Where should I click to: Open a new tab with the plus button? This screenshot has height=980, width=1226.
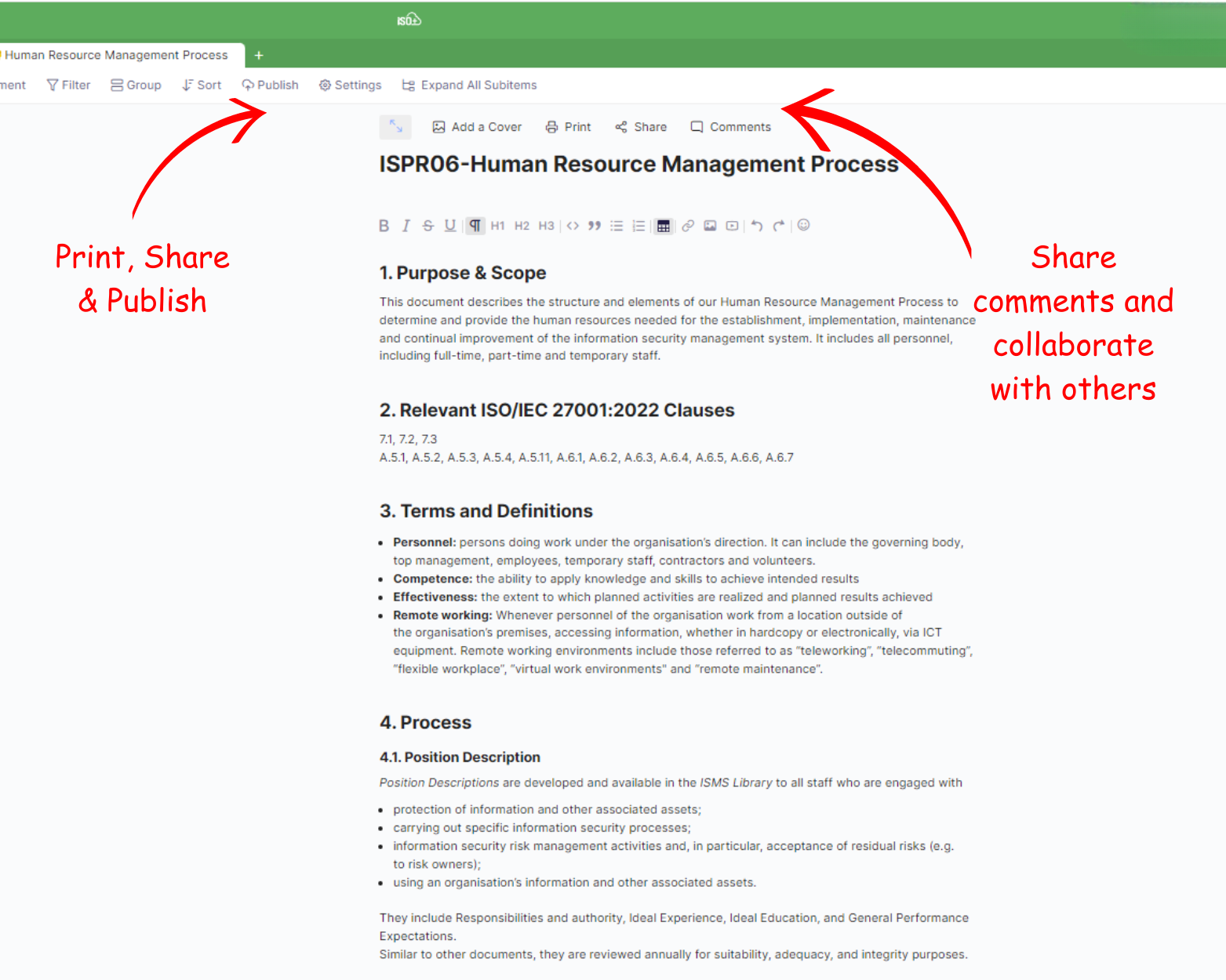tap(259, 55)
